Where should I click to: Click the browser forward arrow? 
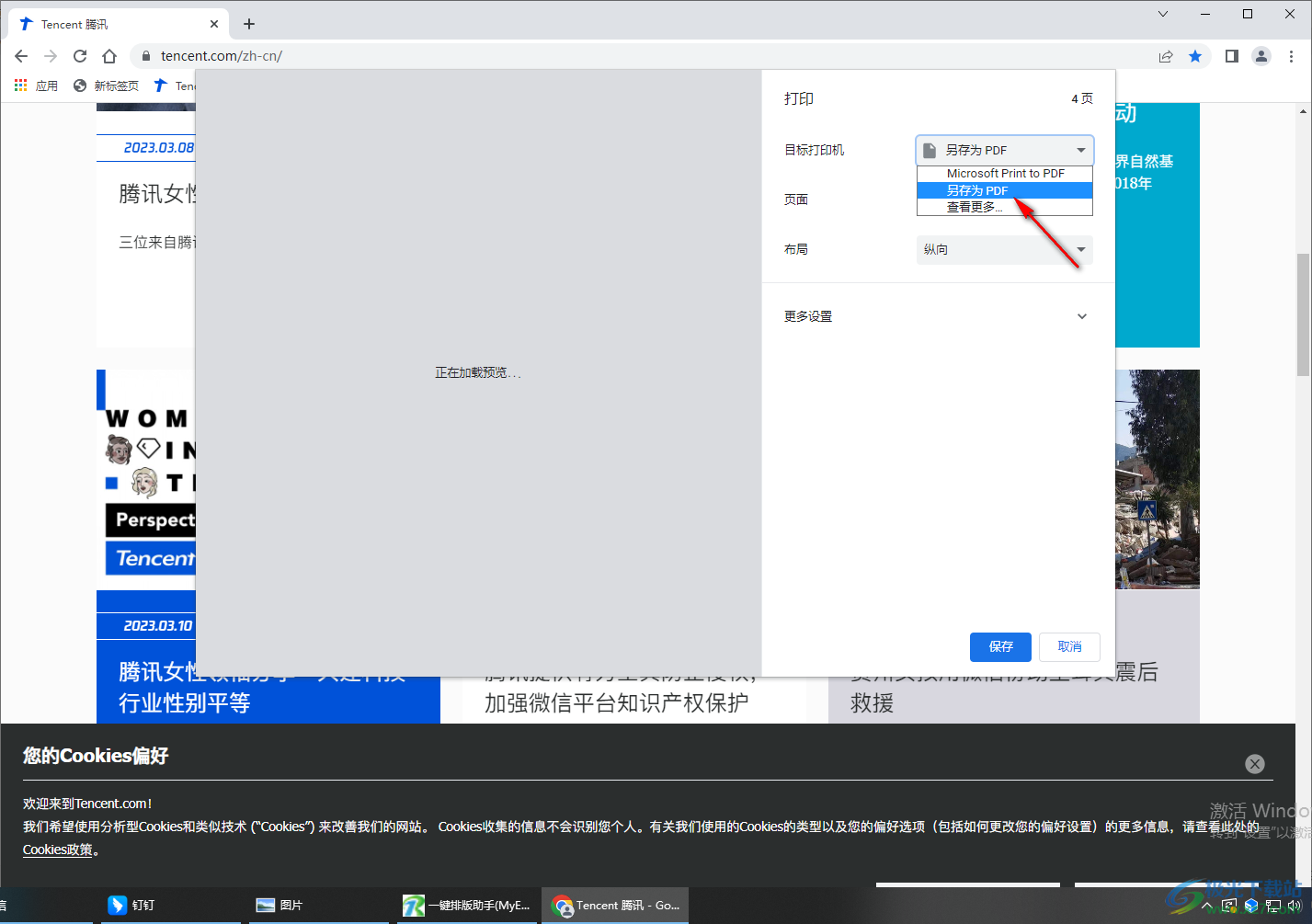(x=51, y=56)
